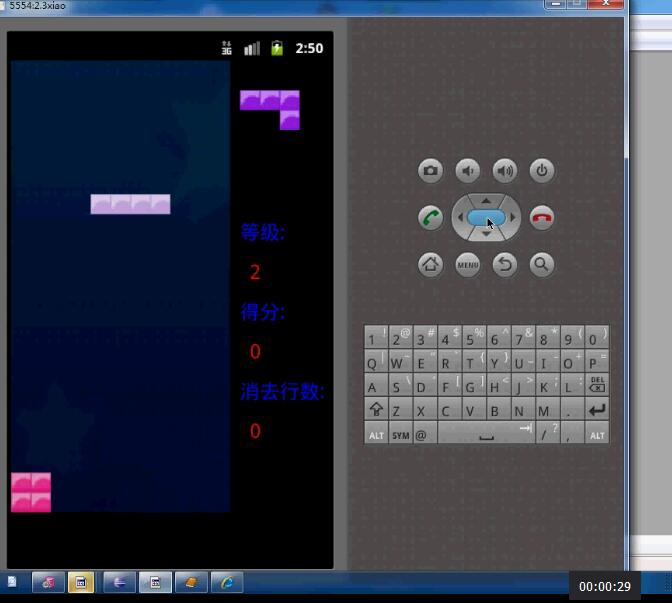Click the 等级 level label

[263, 232]
